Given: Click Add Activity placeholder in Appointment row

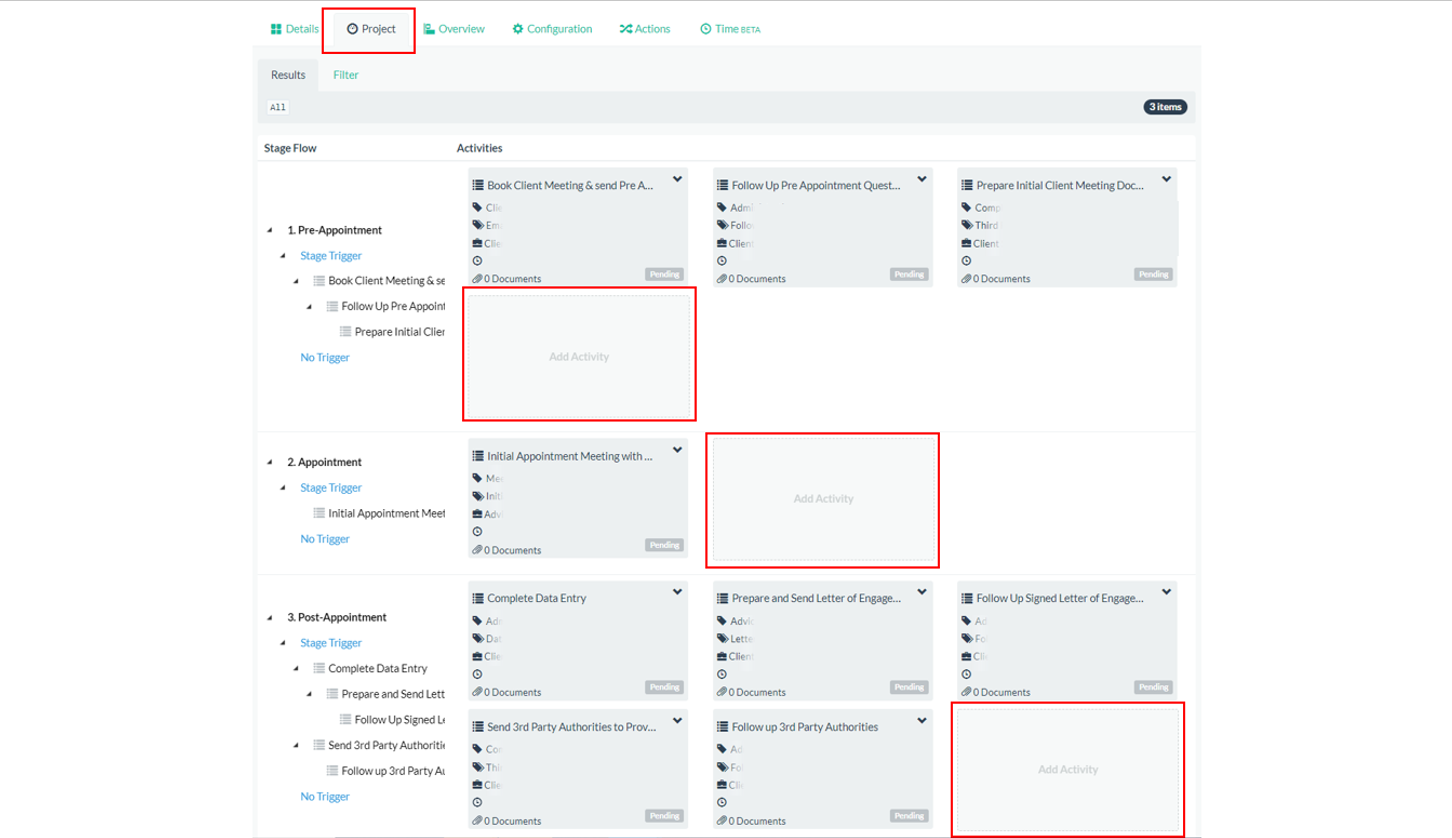Looking at the screenshot, I should pos(823,498).
